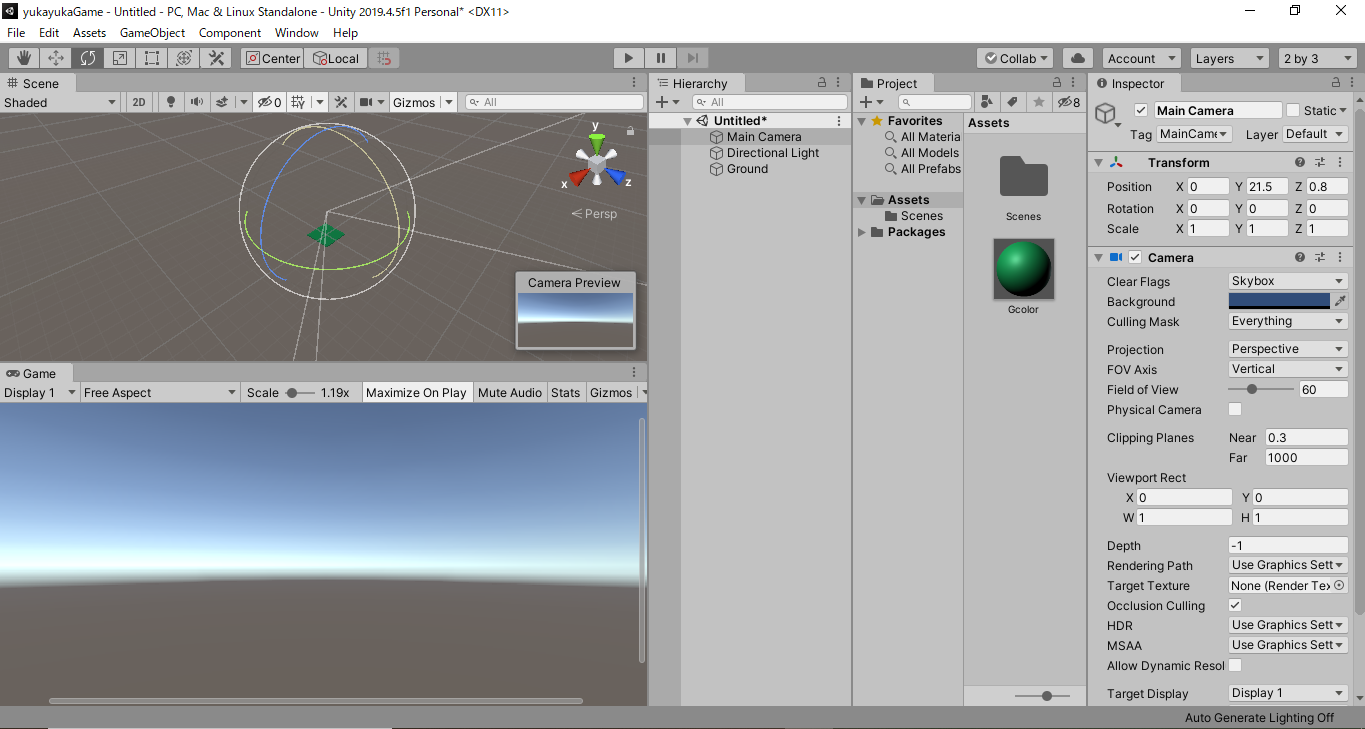
Task: Lock the Hierarchy panel
Action: pyautogui.click(x=822, y=83)
